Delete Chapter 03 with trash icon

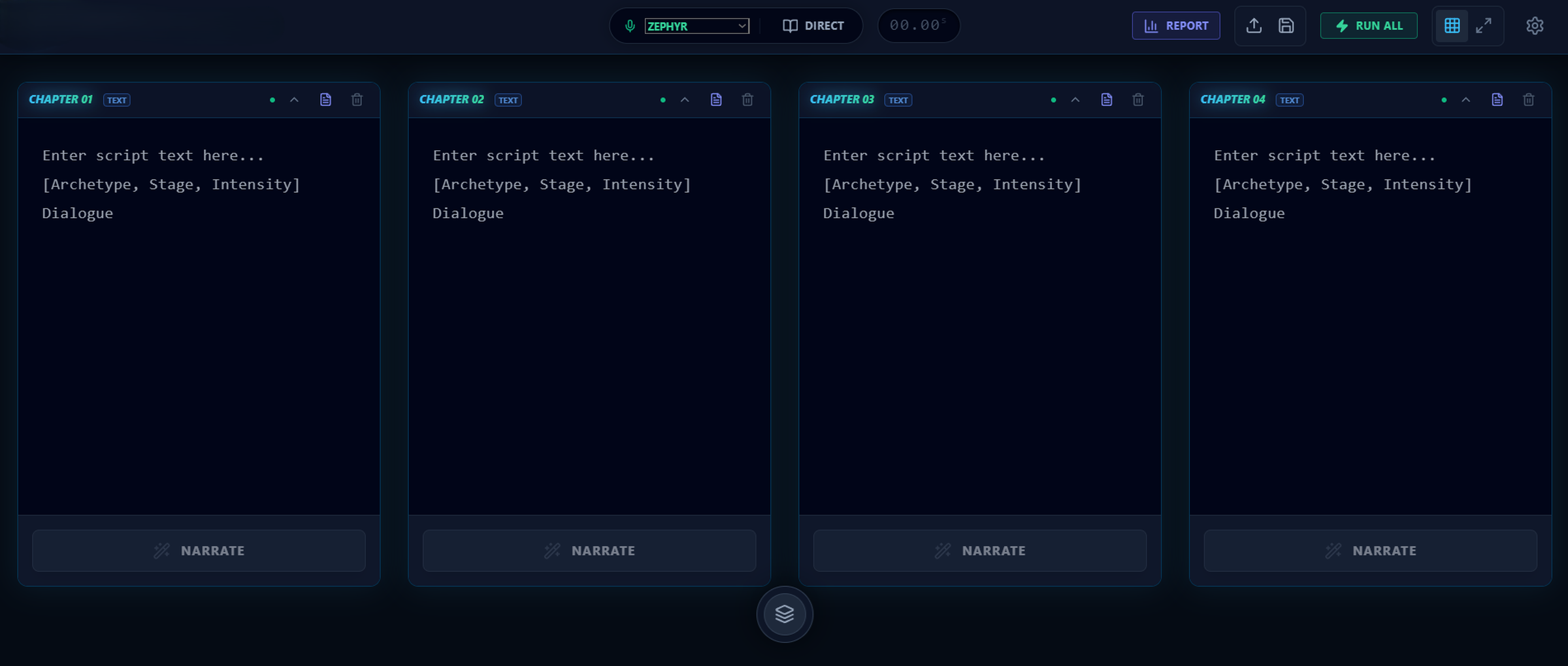tap(1138, 99)
